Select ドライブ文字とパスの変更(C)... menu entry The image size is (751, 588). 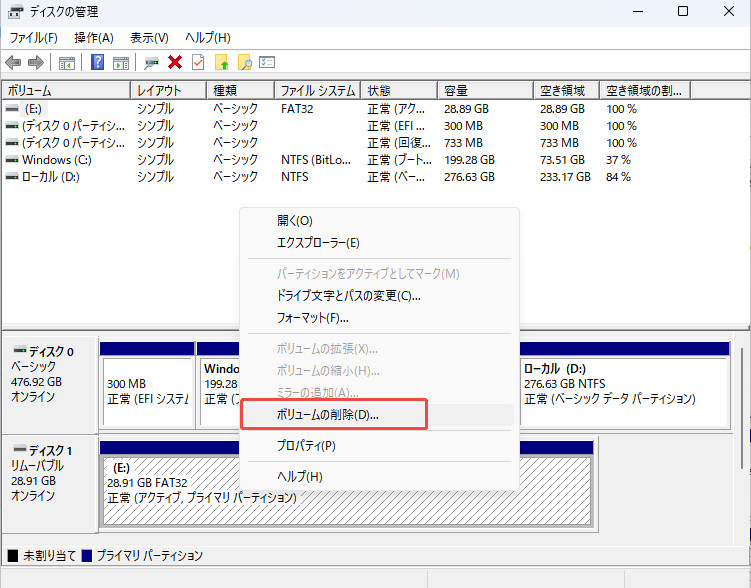pyautogui.click(x=379, y=296)
